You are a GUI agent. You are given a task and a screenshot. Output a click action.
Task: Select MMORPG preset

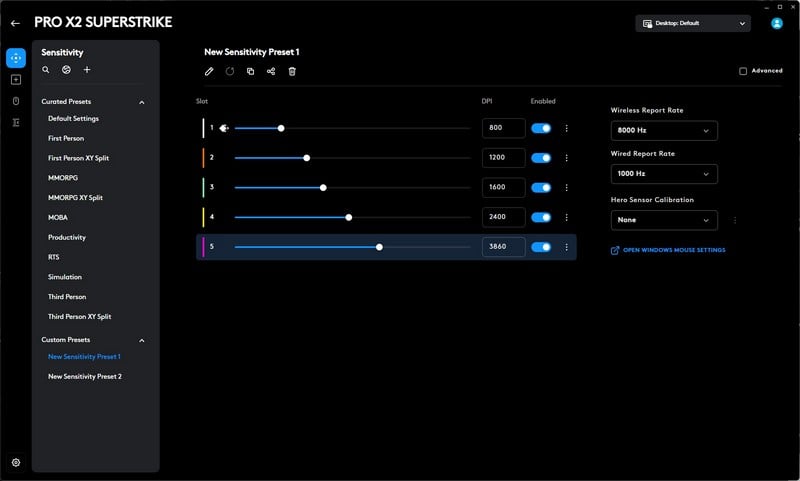63,178
